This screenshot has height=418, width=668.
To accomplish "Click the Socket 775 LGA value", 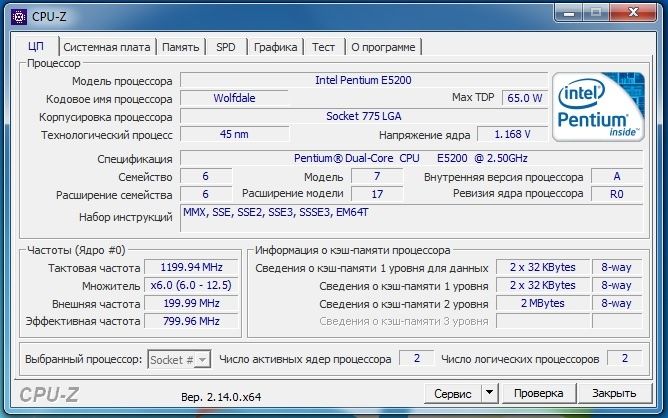I will (363, 116).
